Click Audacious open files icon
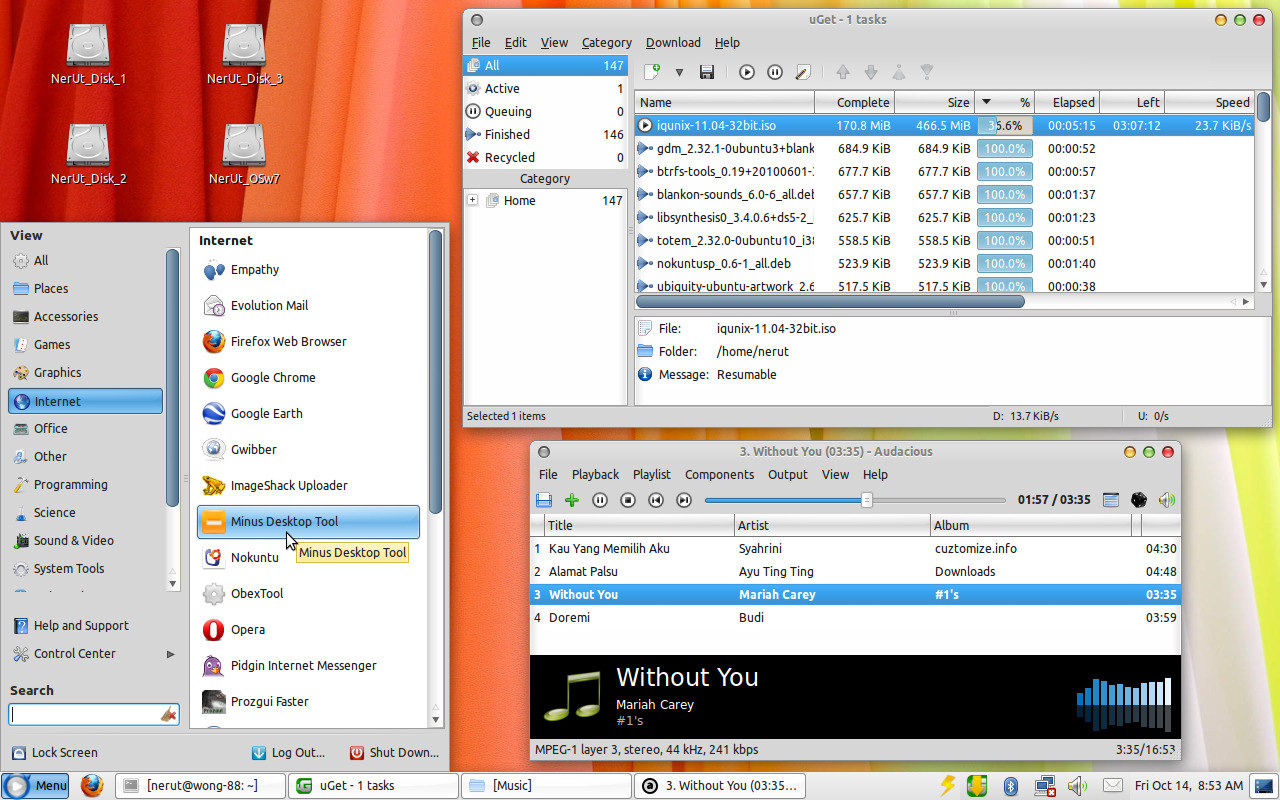 [544, 500]
